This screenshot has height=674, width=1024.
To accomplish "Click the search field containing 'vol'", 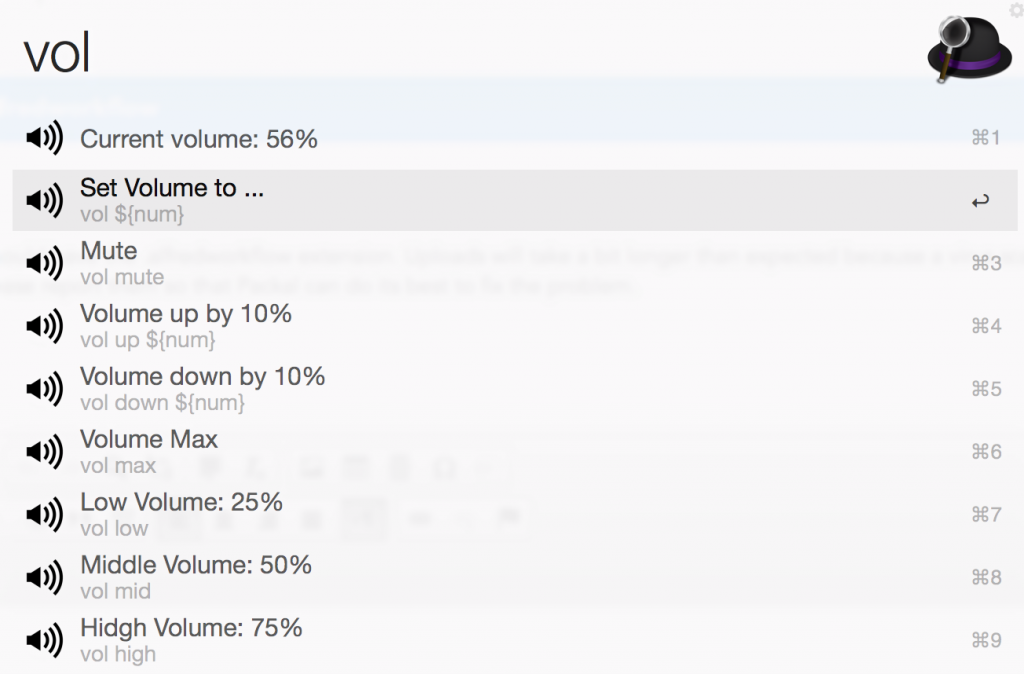I will [450, 52].
